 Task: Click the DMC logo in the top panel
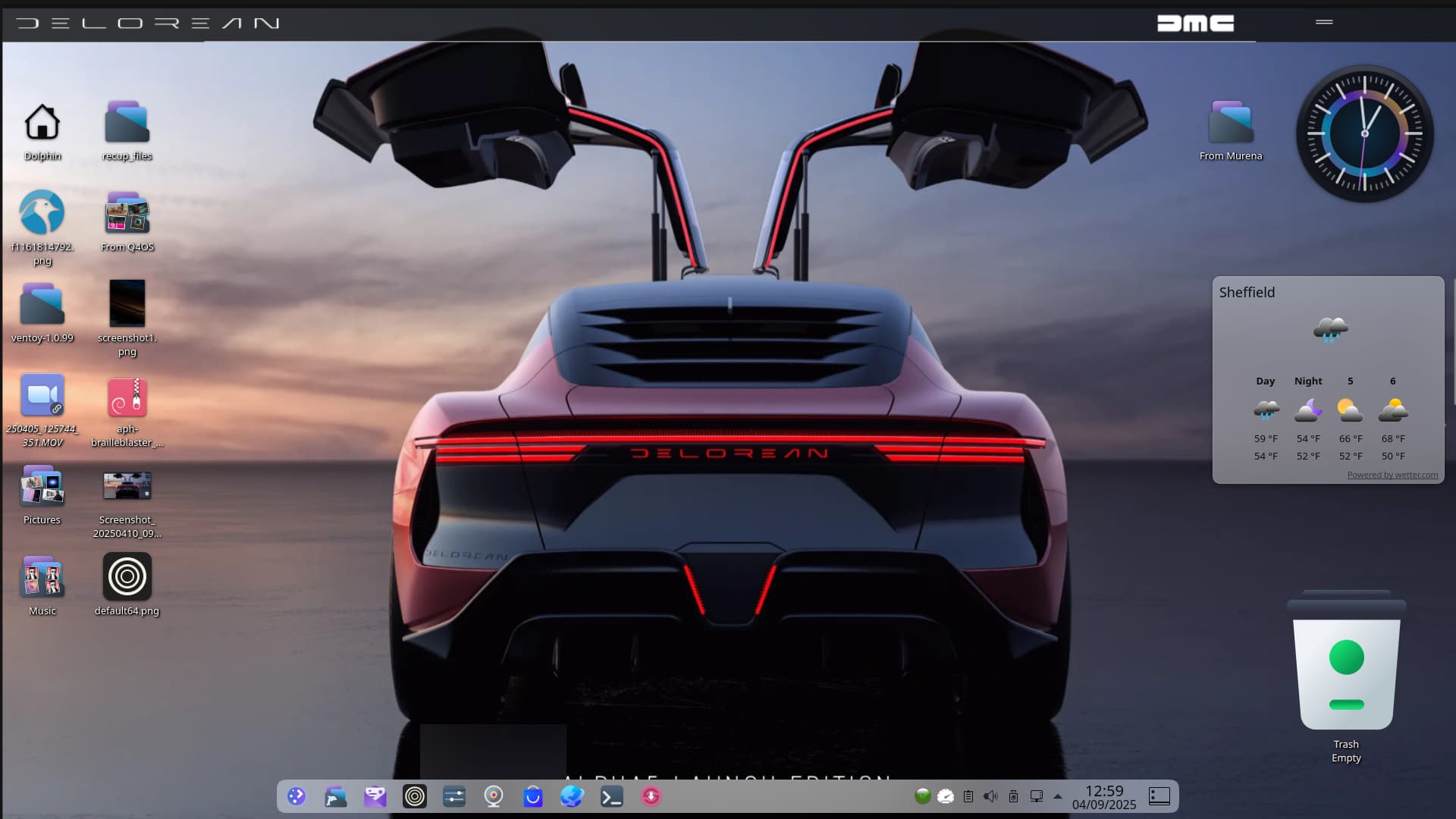point(1195,24)
